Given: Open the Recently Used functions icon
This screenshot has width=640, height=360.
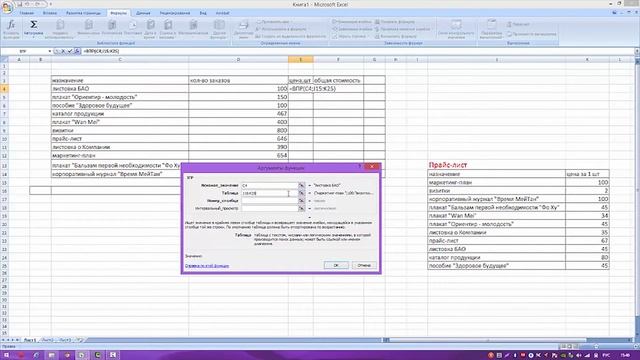Looking at the screenshot, I should point(60,25).
